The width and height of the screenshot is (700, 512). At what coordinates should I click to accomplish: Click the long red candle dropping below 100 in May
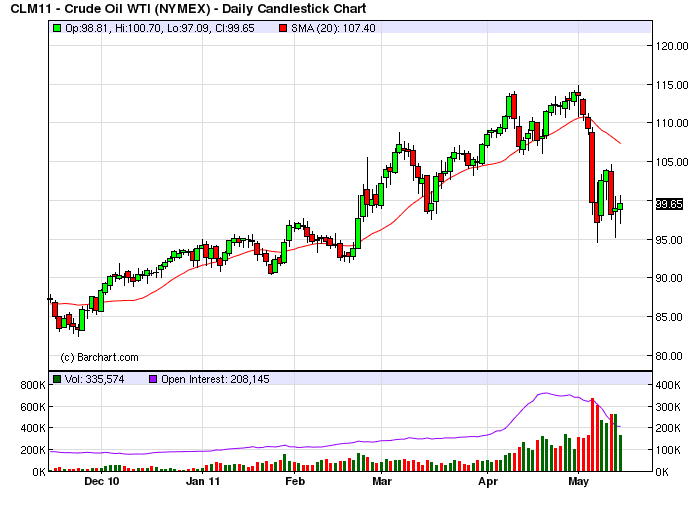(592, 167)
